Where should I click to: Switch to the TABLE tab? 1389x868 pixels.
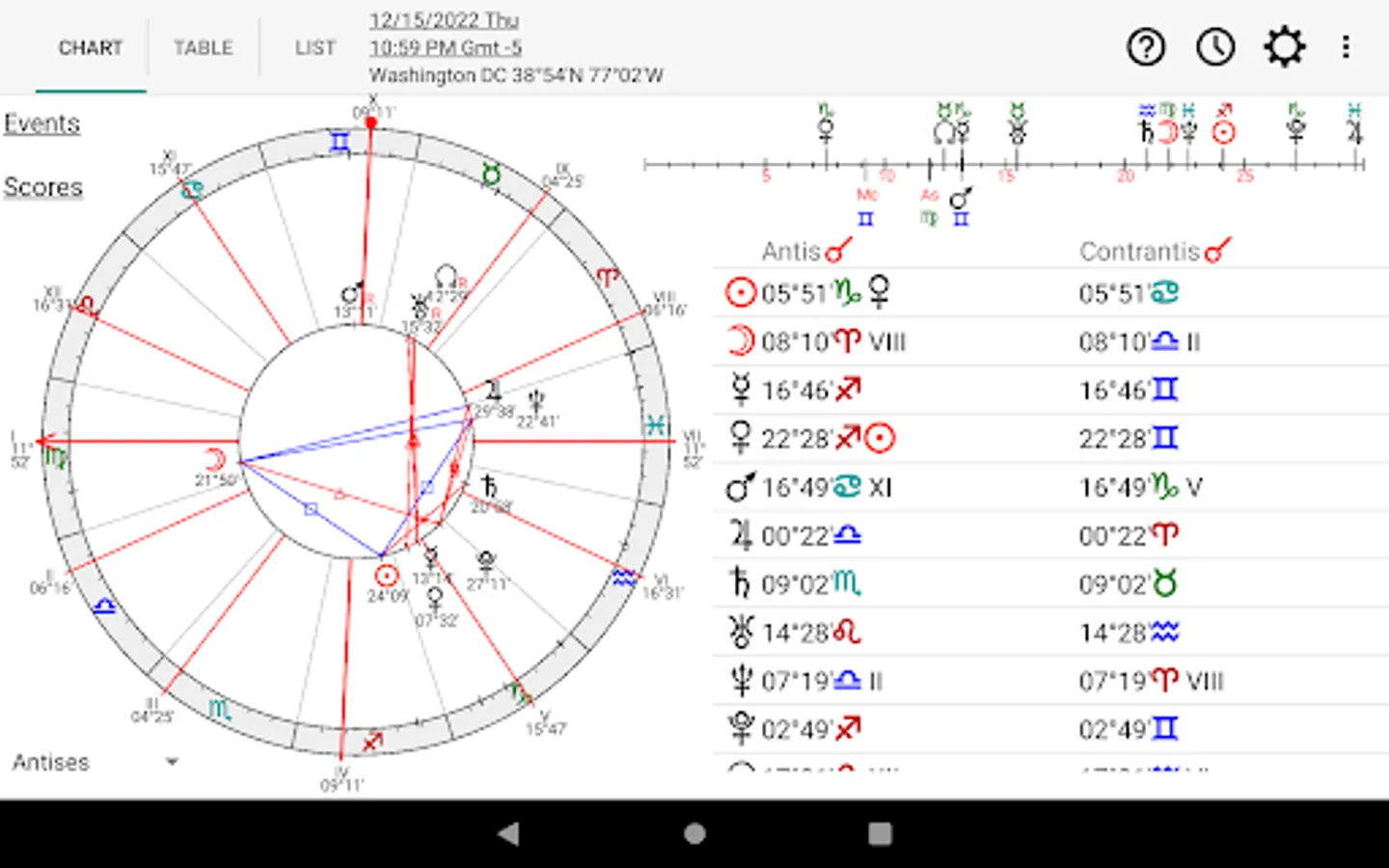coord(204,47)
